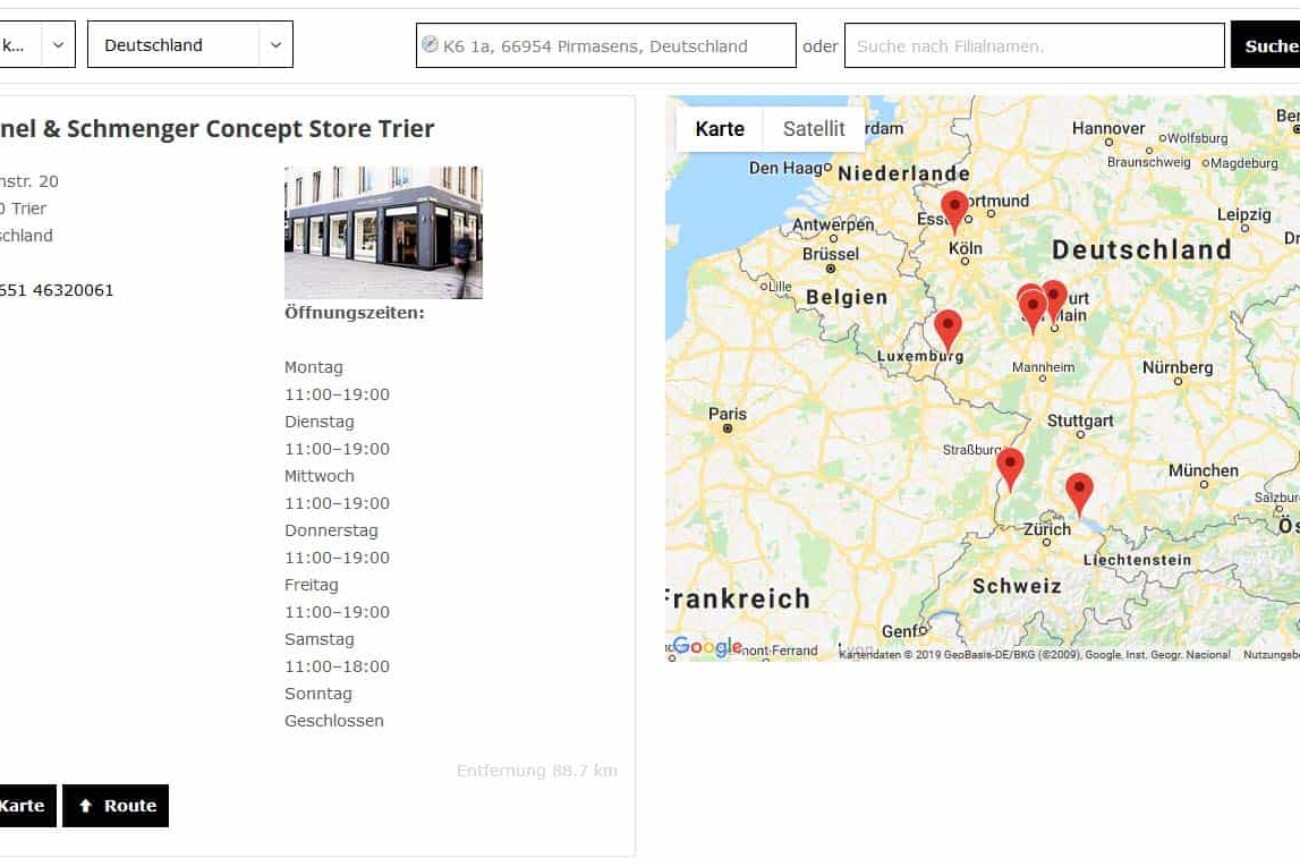
Task: Click the 'Sonntag' day label
Action: pyautogui.click(x=318, y=693)
